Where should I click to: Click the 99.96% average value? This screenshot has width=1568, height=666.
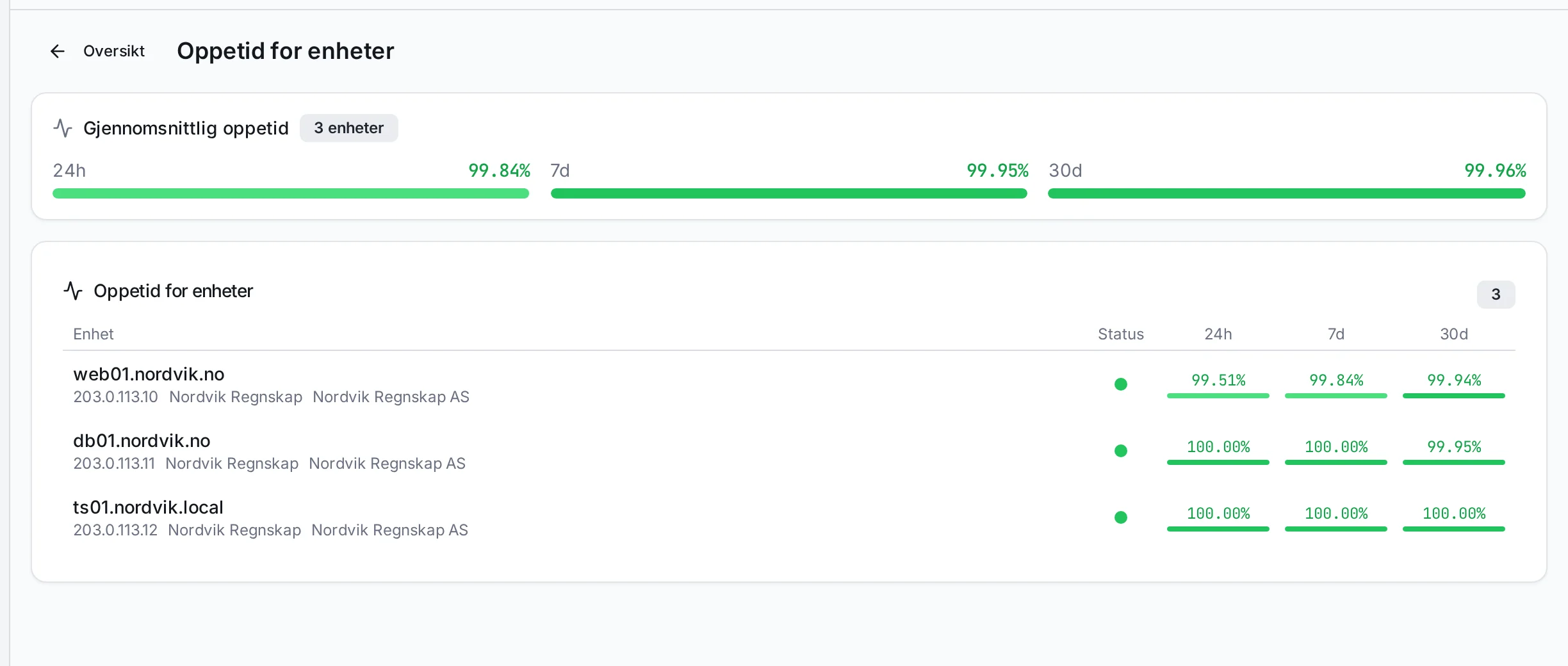pos(1496,170)
